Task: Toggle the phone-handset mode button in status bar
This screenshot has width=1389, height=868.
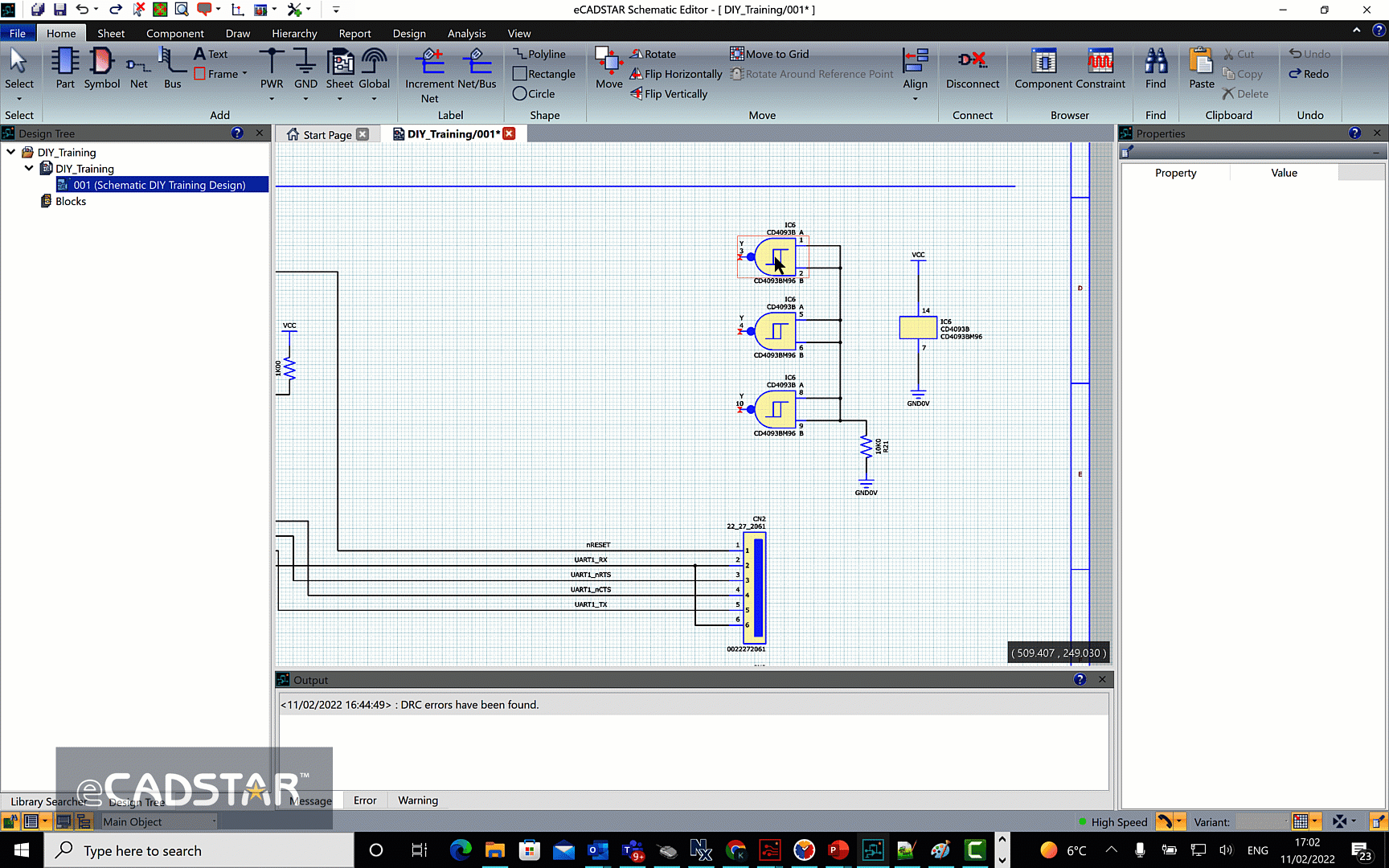Action: click(1164, 822)
